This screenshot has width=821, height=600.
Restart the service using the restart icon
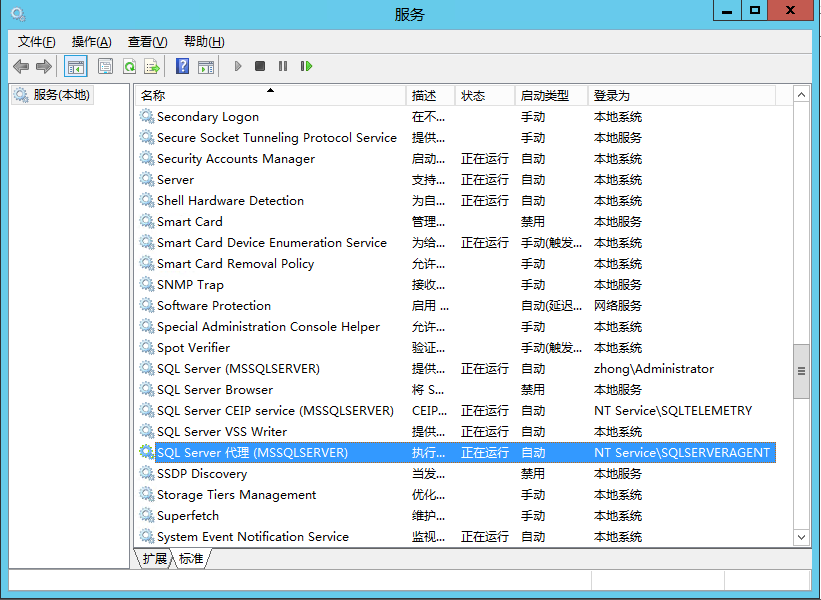click(306, 66)
